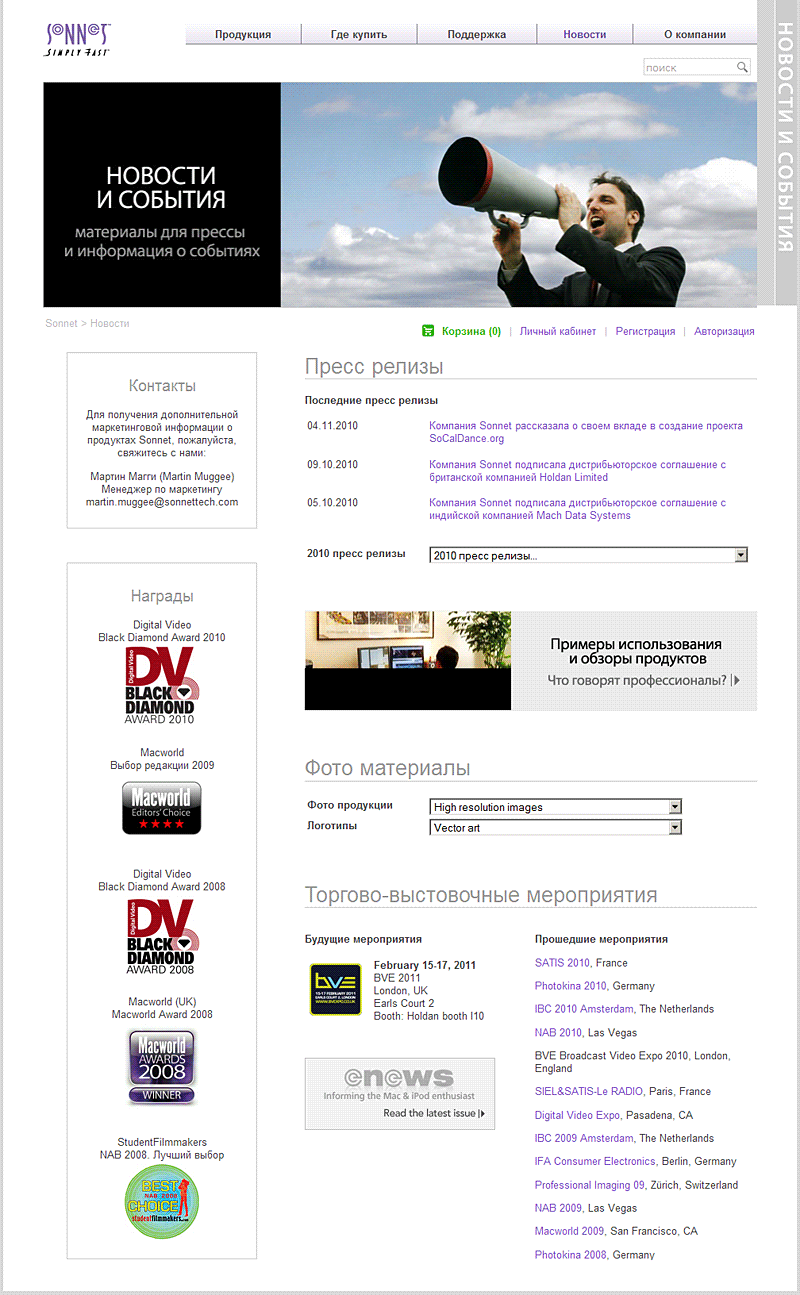800x1295 pixels.
Task: Click BVE Broadcast Video Expo 2010 text
Action: point(633,1062)
